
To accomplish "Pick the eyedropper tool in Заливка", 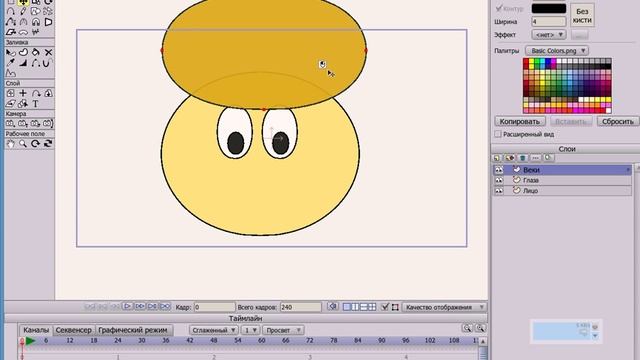I will (x=11, y=63).
